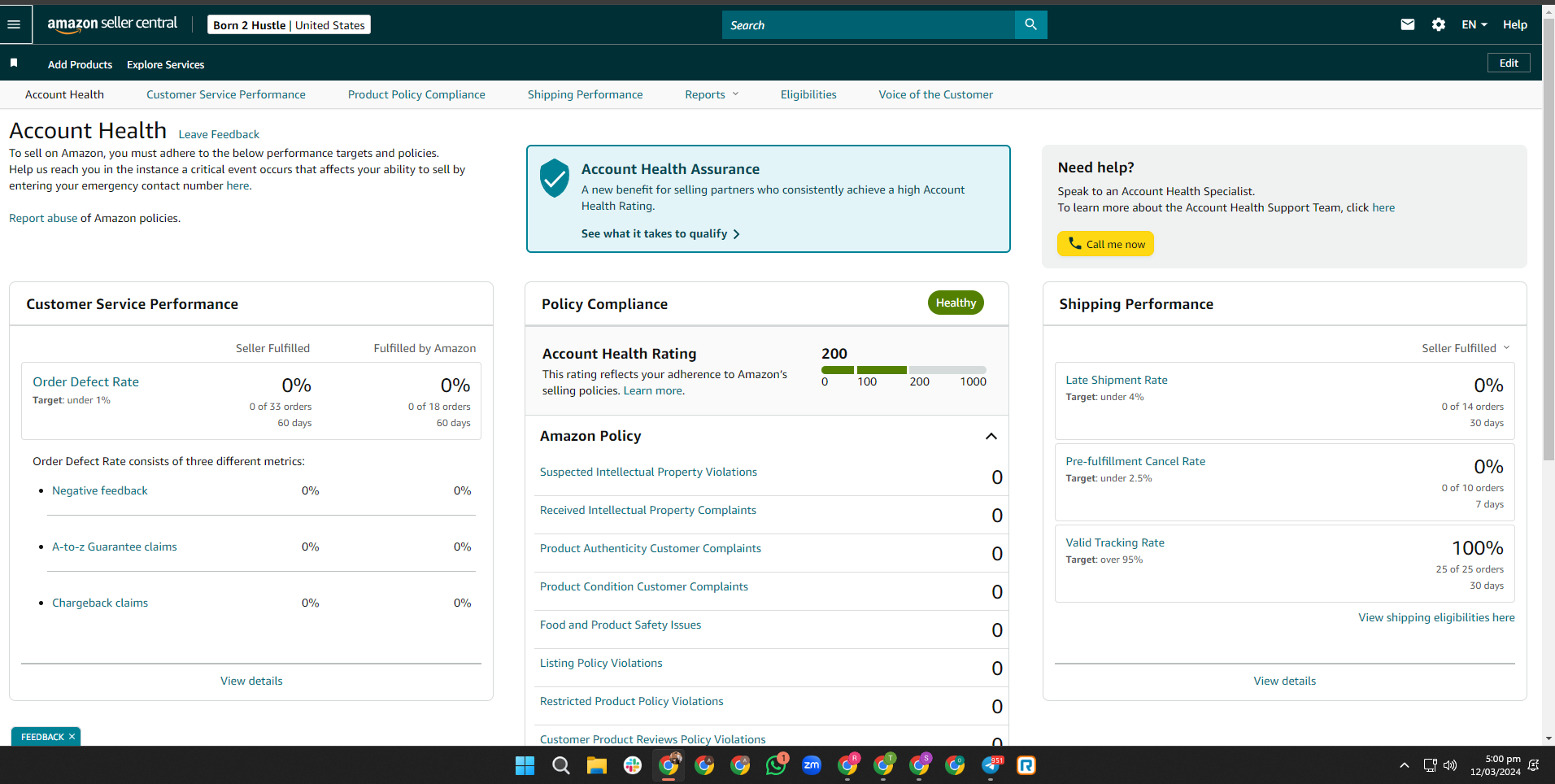This screenshot has height=784, width=1555.
Task: Open Slack from the taskbar
Action: 632,765
